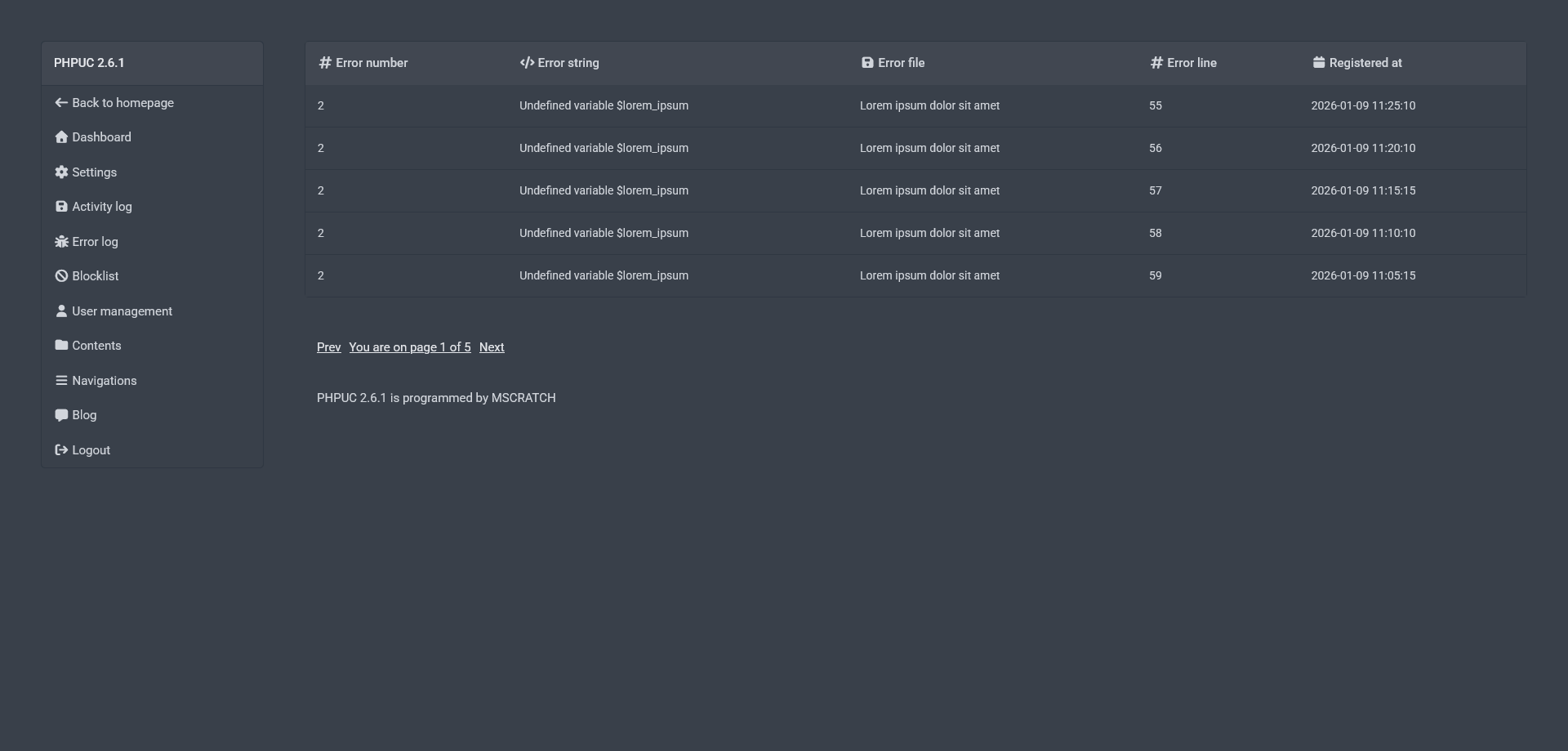Click the hamburger icon next to Navigations
Image resolution: width=1568 pixels, height=751 pixels.
[x=61, y=381]
